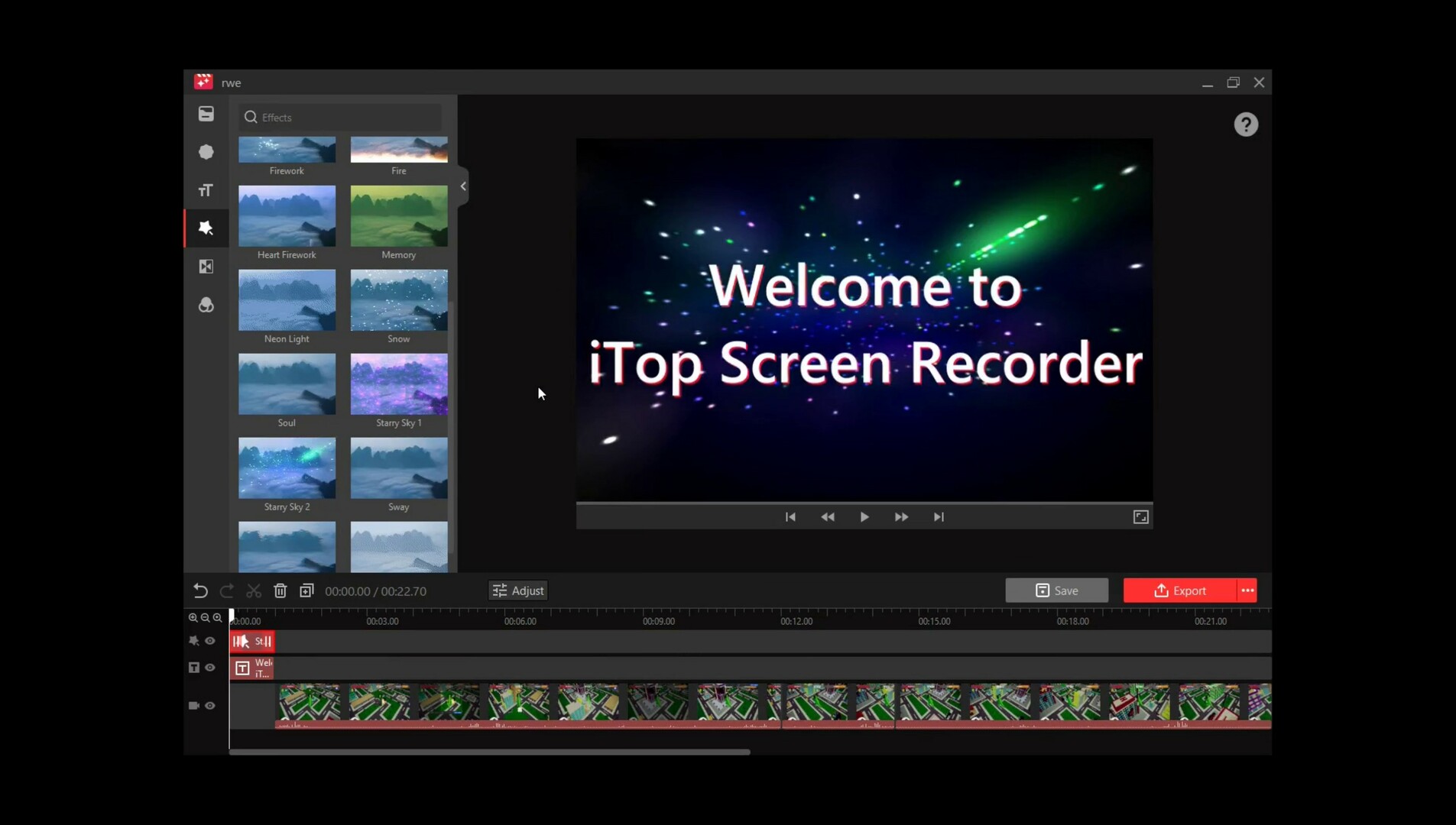Apply the Starry Sky 1 effect thumbnail
Screen dimensions: 1456x825
coord(398,384)
